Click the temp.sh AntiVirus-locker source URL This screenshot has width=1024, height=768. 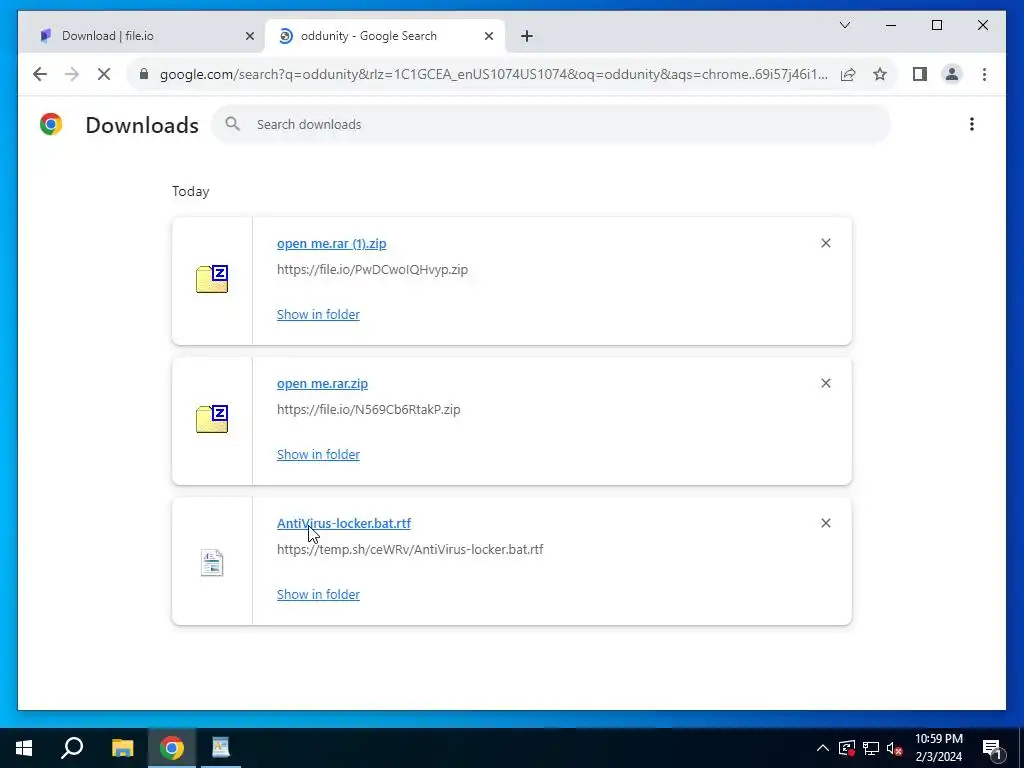click(x=410, y=549)
